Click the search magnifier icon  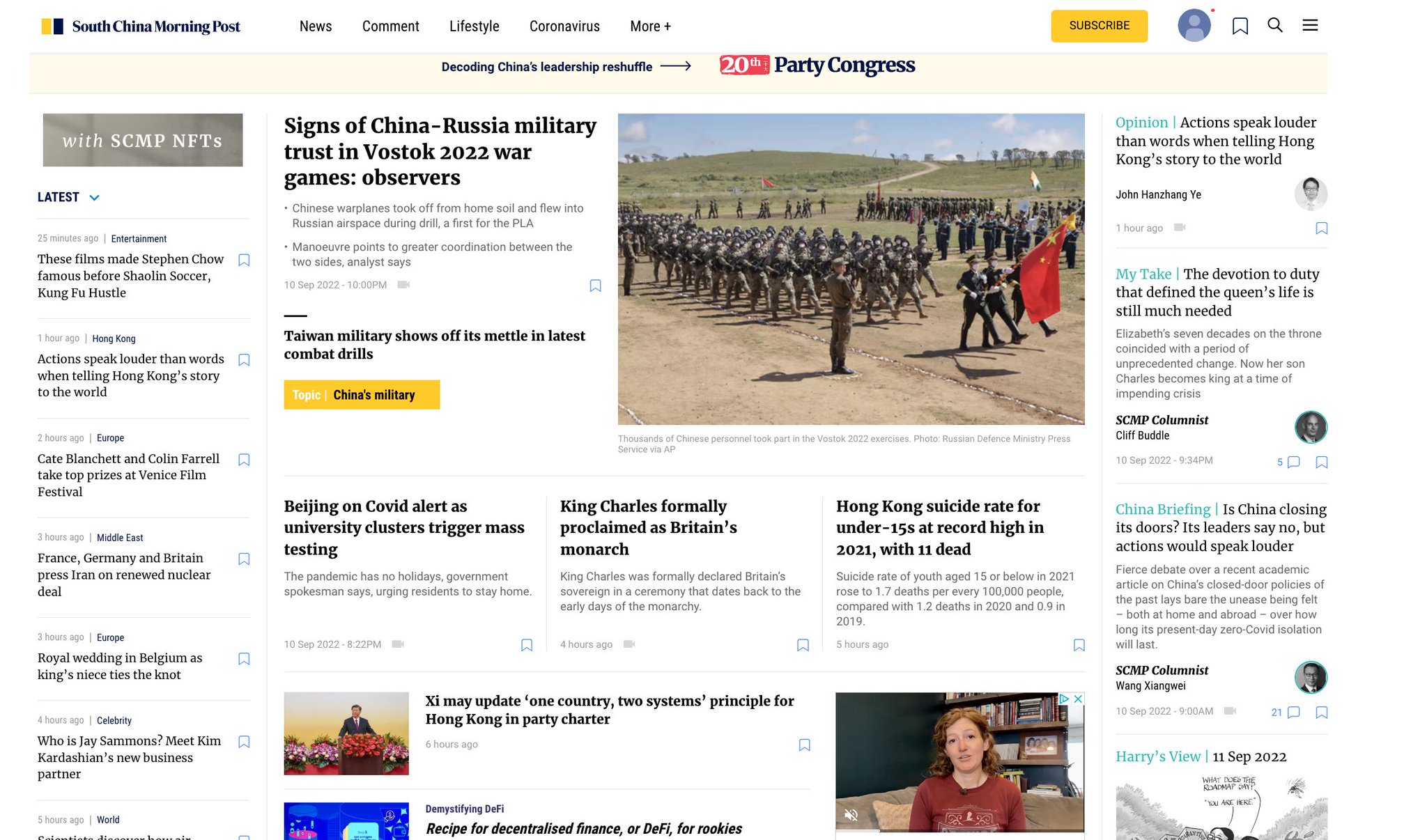pos(1274,25)
